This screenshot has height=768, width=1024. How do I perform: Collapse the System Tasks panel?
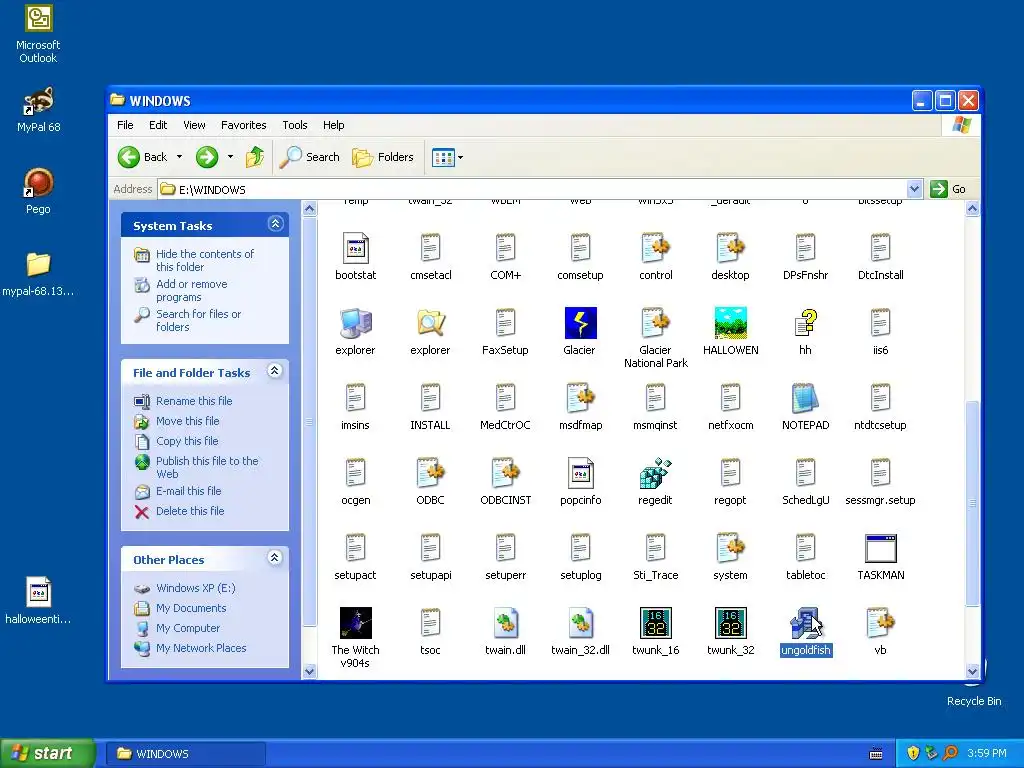point(275,224)
